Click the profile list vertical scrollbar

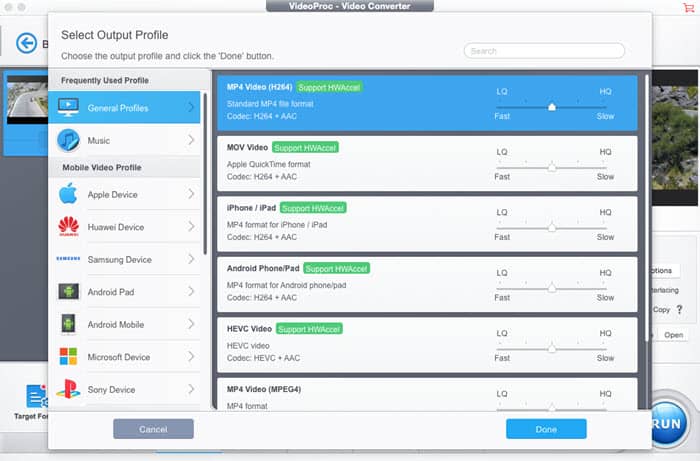tap(647, 208)
